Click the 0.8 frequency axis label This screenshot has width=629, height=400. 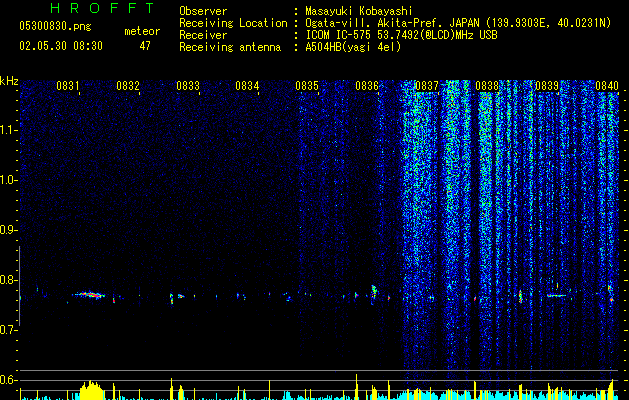[x=8, y=280]
